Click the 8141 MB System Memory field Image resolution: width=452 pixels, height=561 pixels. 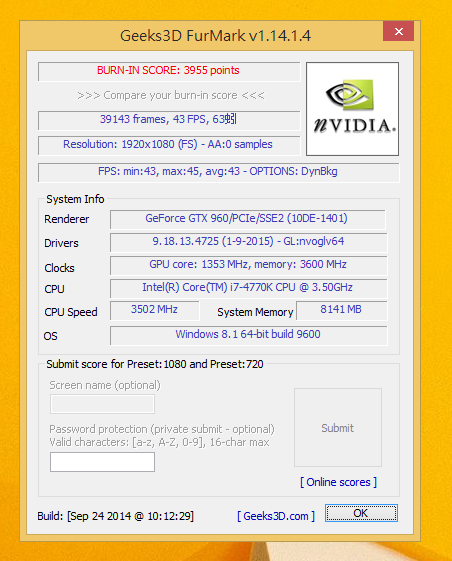pyautogui.click(x=341, y=310)
